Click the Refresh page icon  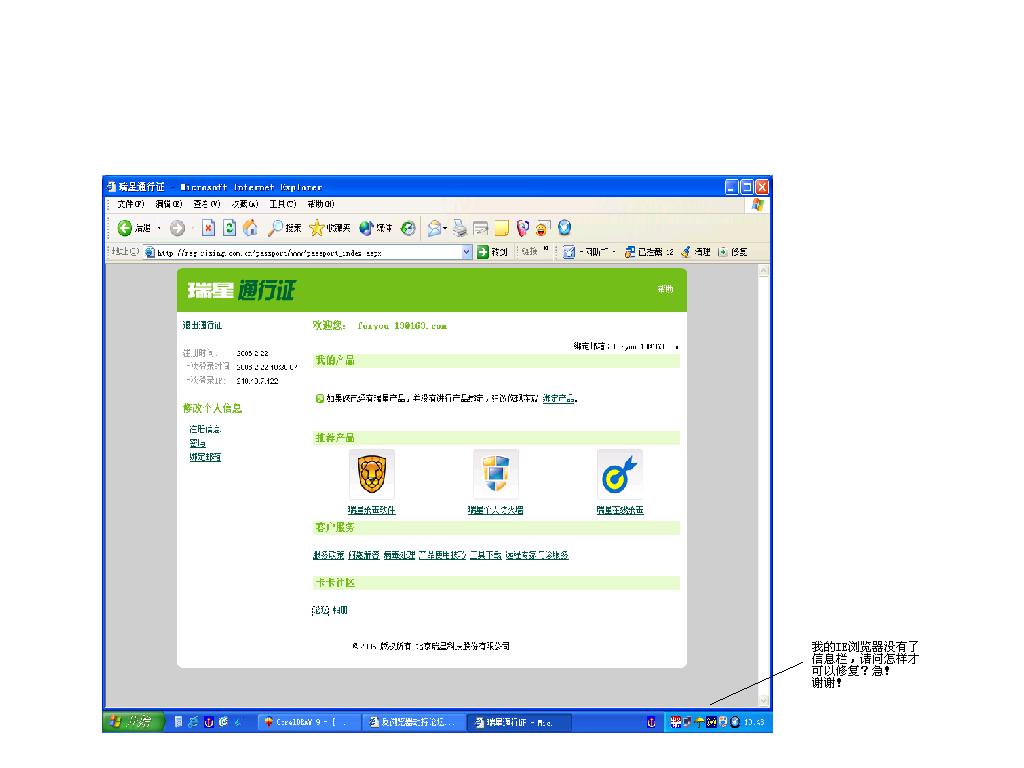[x=229, y=227]
